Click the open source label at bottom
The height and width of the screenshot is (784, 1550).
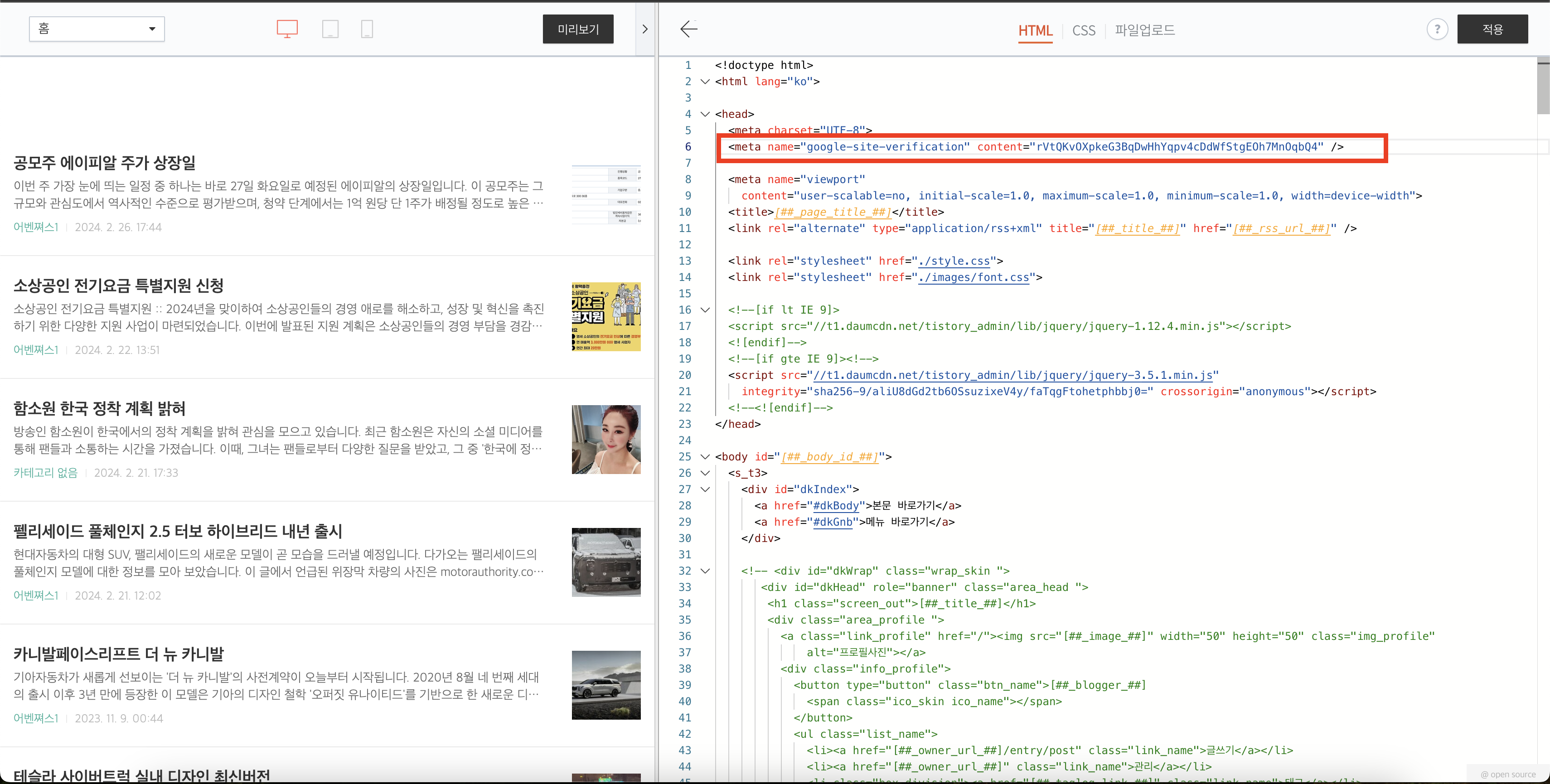[x=1508, y=774]
